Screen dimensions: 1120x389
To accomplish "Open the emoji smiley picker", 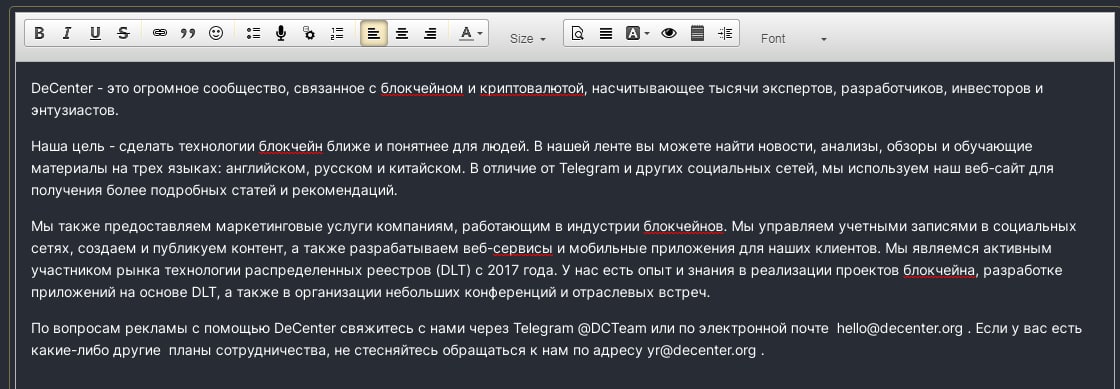I will pos(216,34).
